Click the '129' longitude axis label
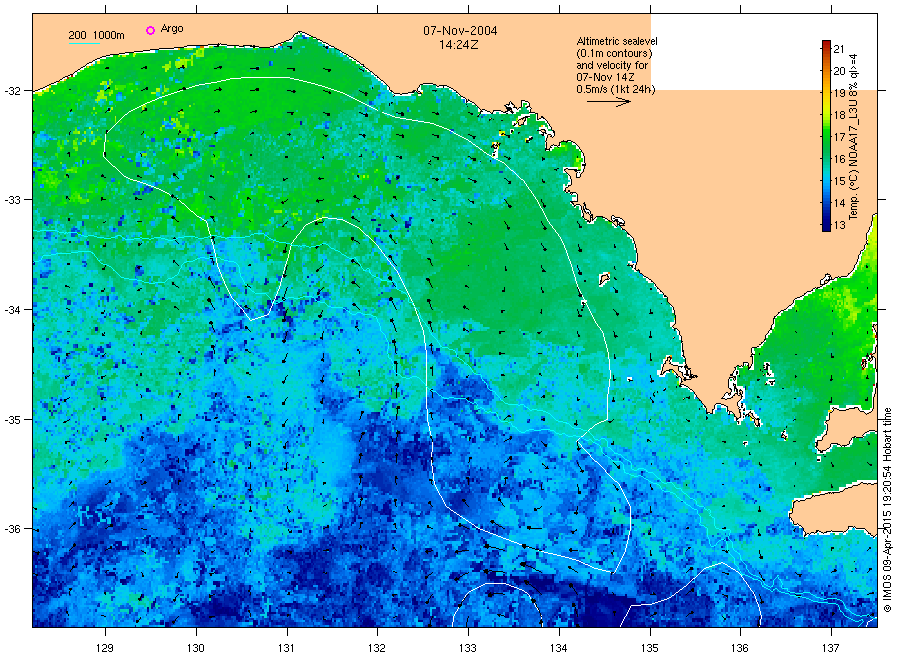 (x=105, y=648)
